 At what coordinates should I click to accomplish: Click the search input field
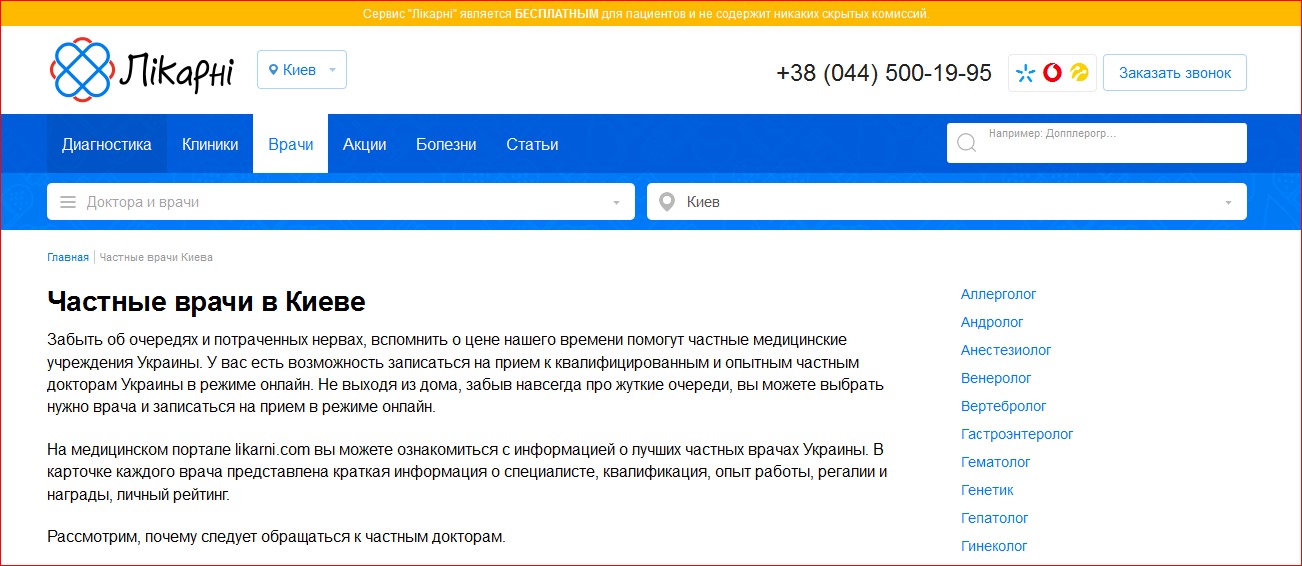(1110, 144)
